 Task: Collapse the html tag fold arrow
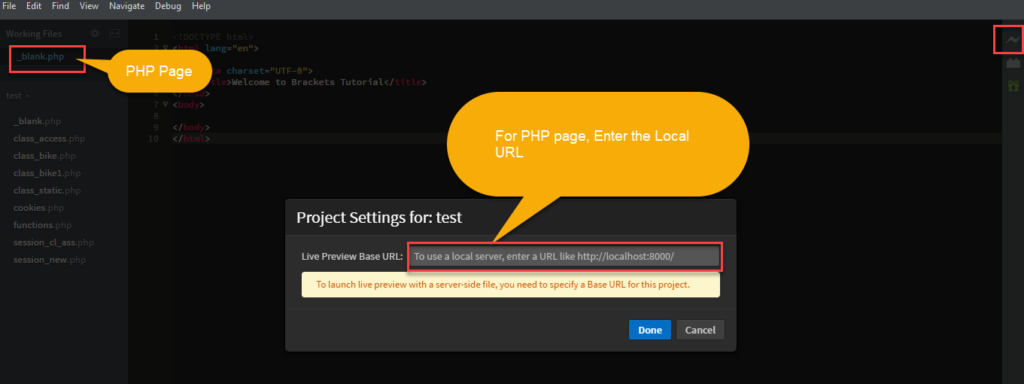165,48
